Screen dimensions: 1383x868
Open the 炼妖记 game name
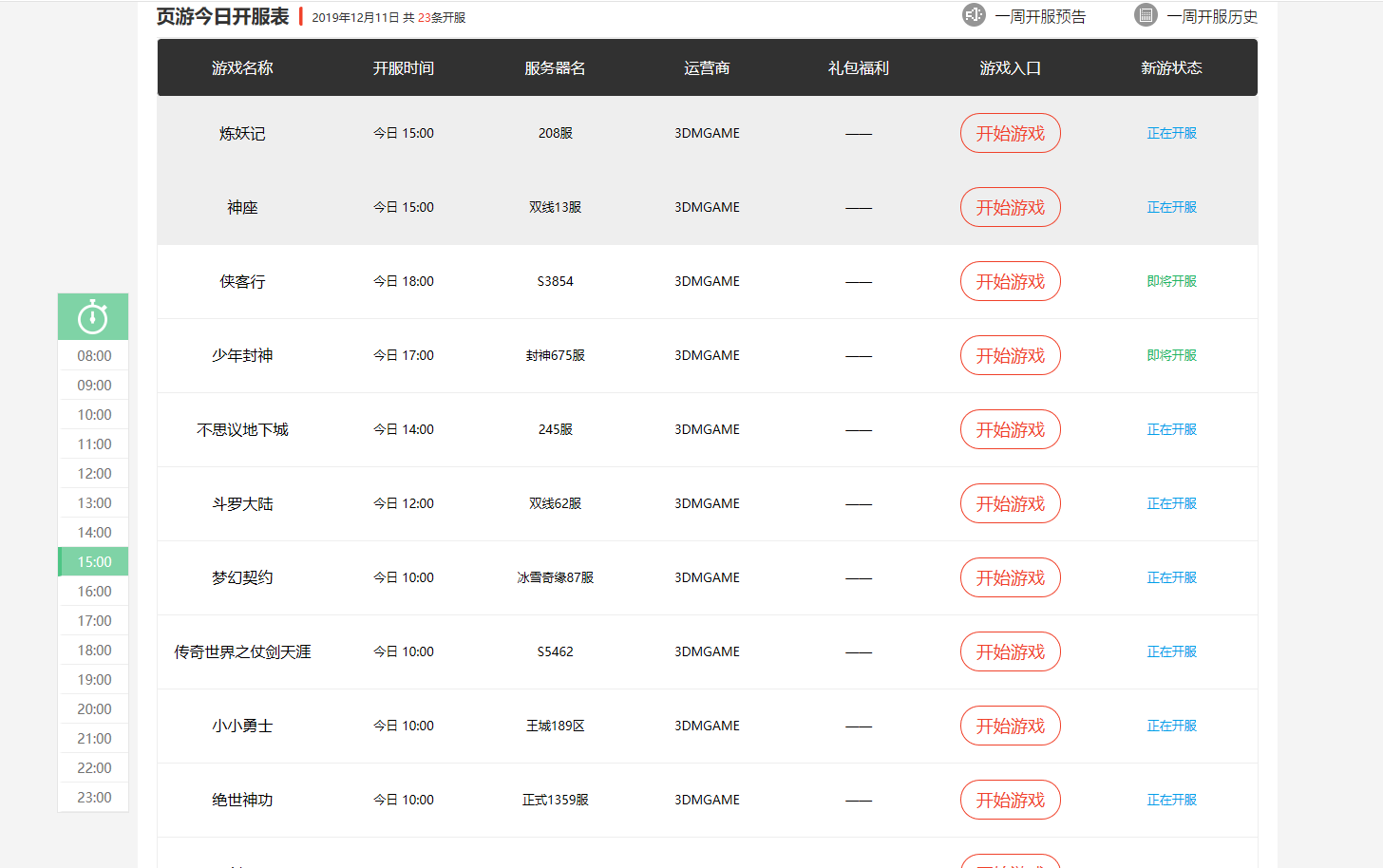click(x=242, y=134)
